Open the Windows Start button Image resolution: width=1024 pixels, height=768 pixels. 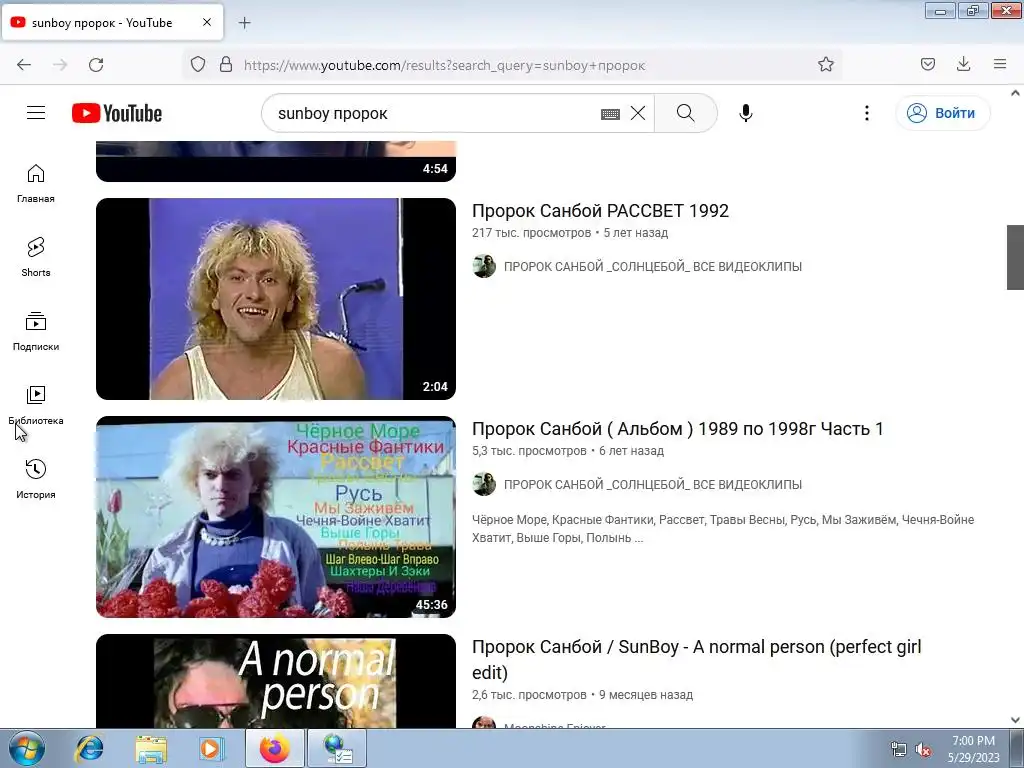coord(27,748)
